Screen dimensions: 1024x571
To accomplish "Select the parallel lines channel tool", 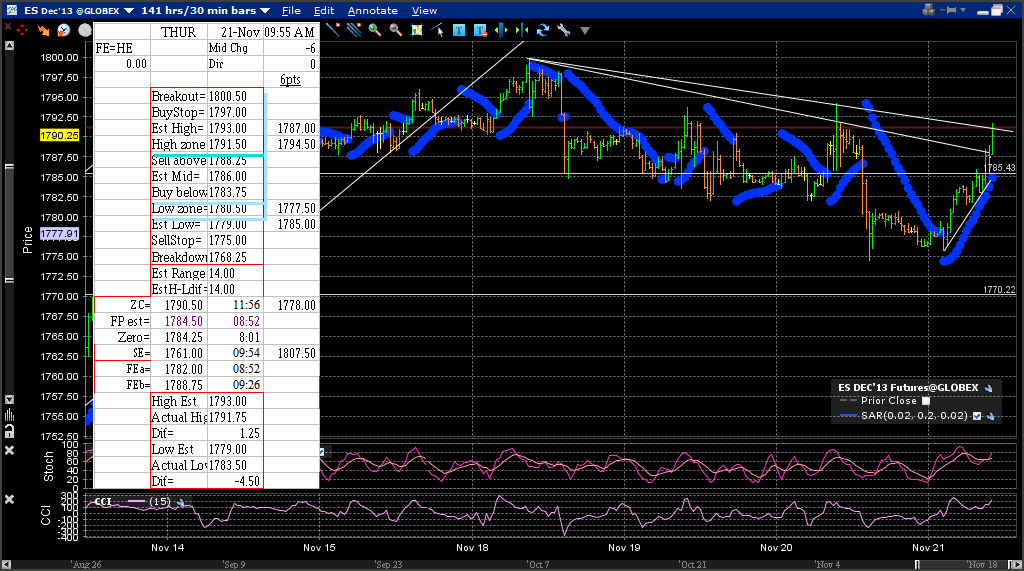I will [354, 29].
